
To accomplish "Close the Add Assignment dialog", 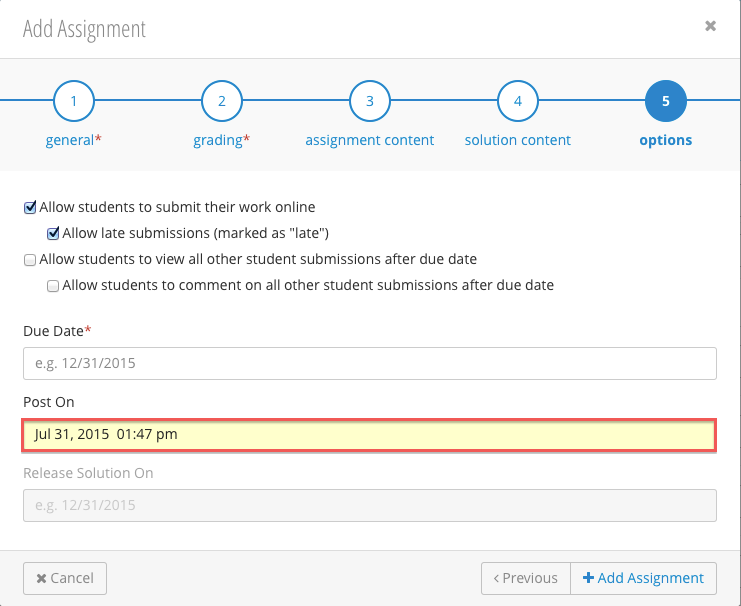I will coord(710,27).
